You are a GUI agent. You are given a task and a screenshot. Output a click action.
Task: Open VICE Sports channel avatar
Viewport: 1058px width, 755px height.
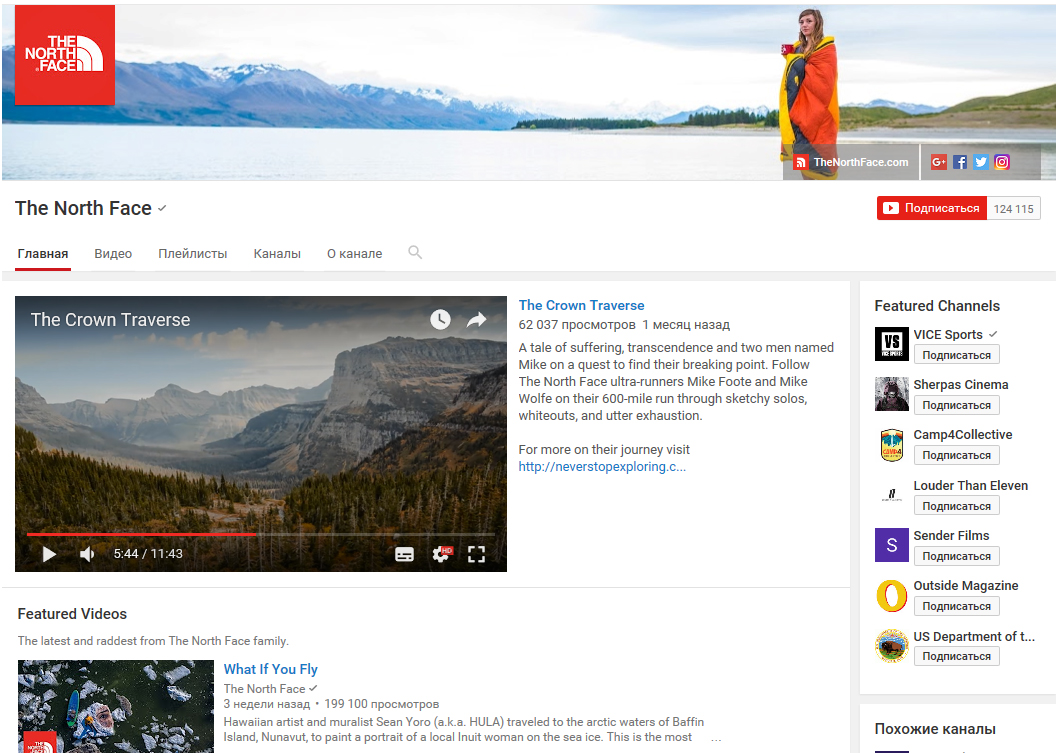point(891,344)
